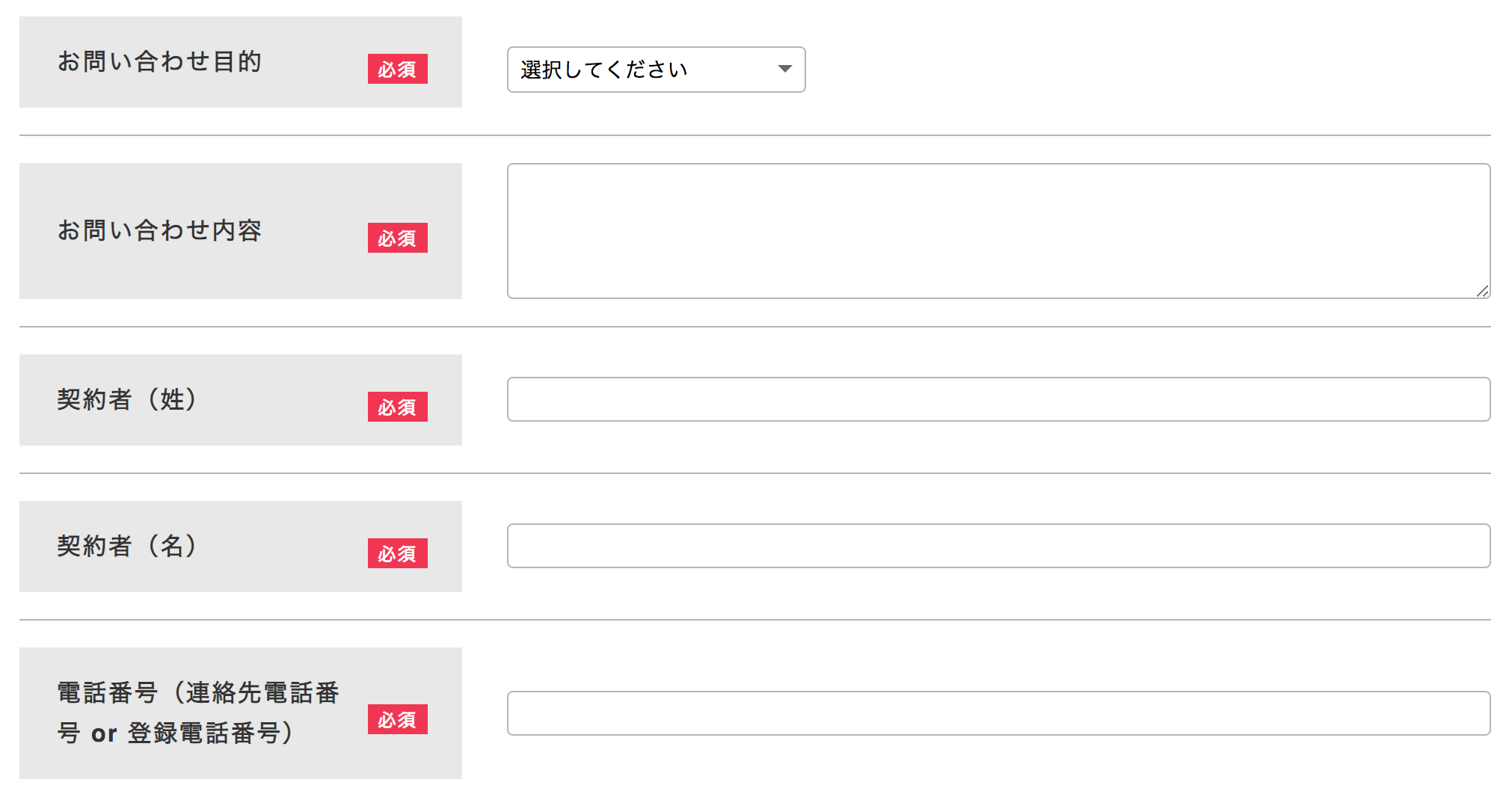
Task: Focus the 電話番号 input field
Action: click(x=998, y=713)
